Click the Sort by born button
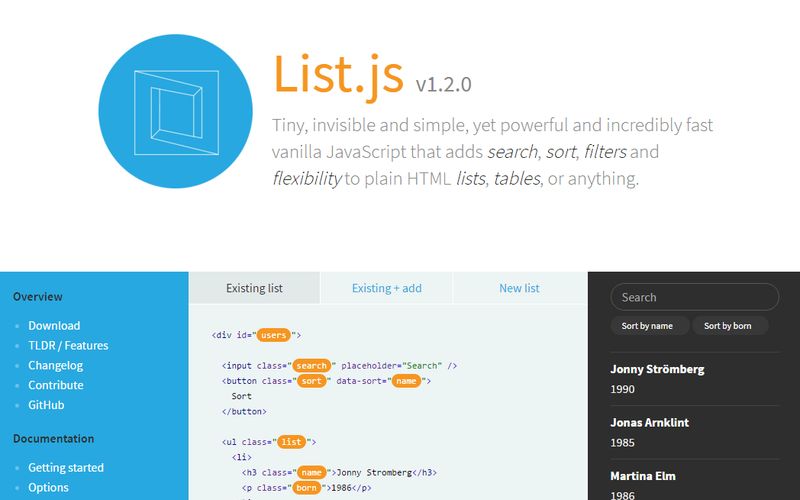 click(728, 326)
